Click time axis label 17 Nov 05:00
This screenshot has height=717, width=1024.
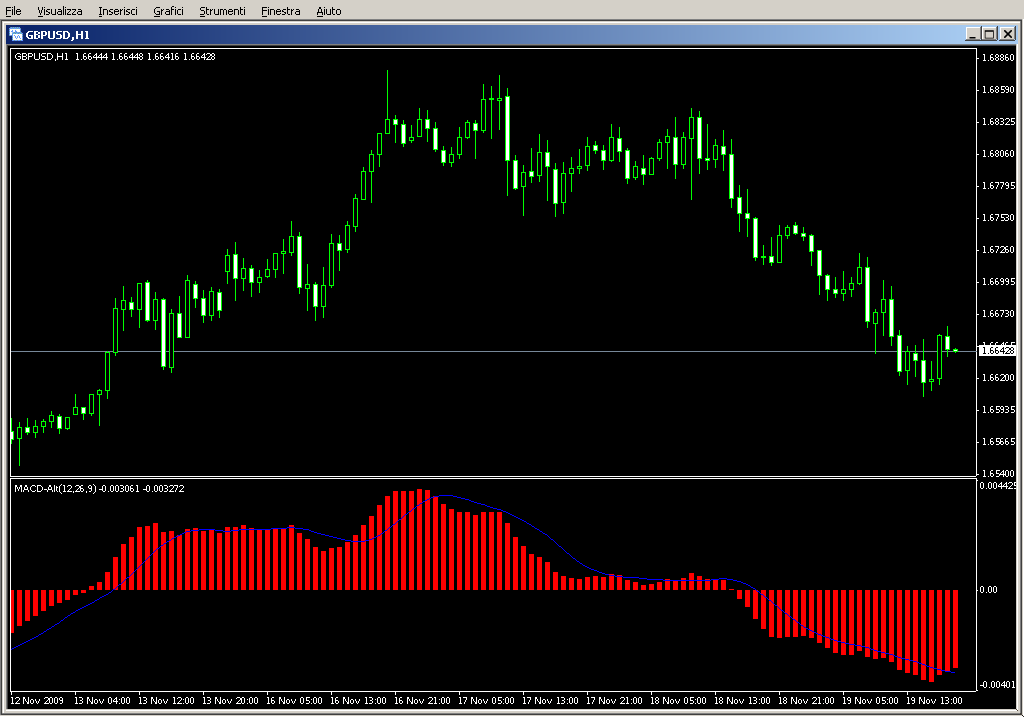486,701
